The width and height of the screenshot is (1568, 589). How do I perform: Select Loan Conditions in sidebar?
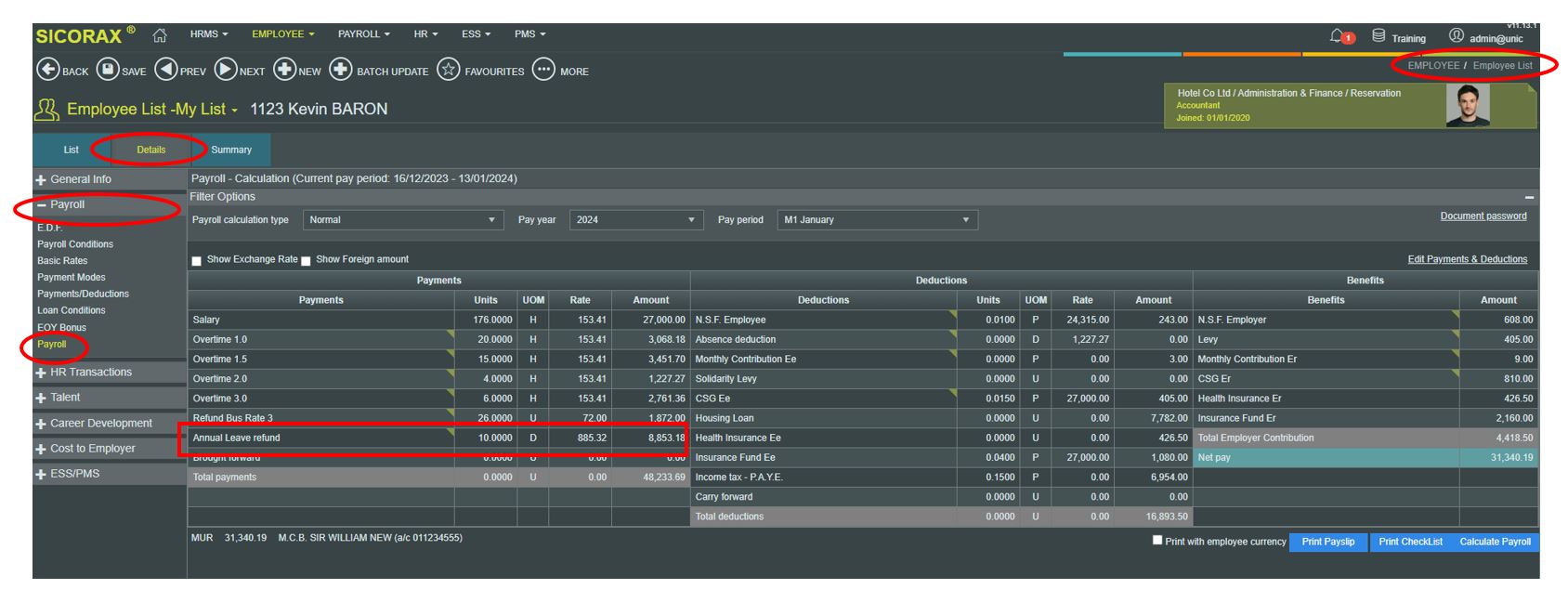[x=72, y=311]
